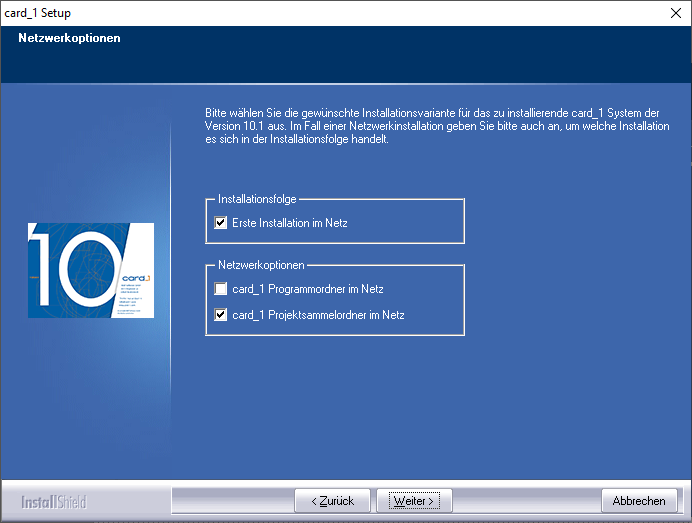Click the 'card_1 Projektsammelordner im Netz' label text

(318, 315)
